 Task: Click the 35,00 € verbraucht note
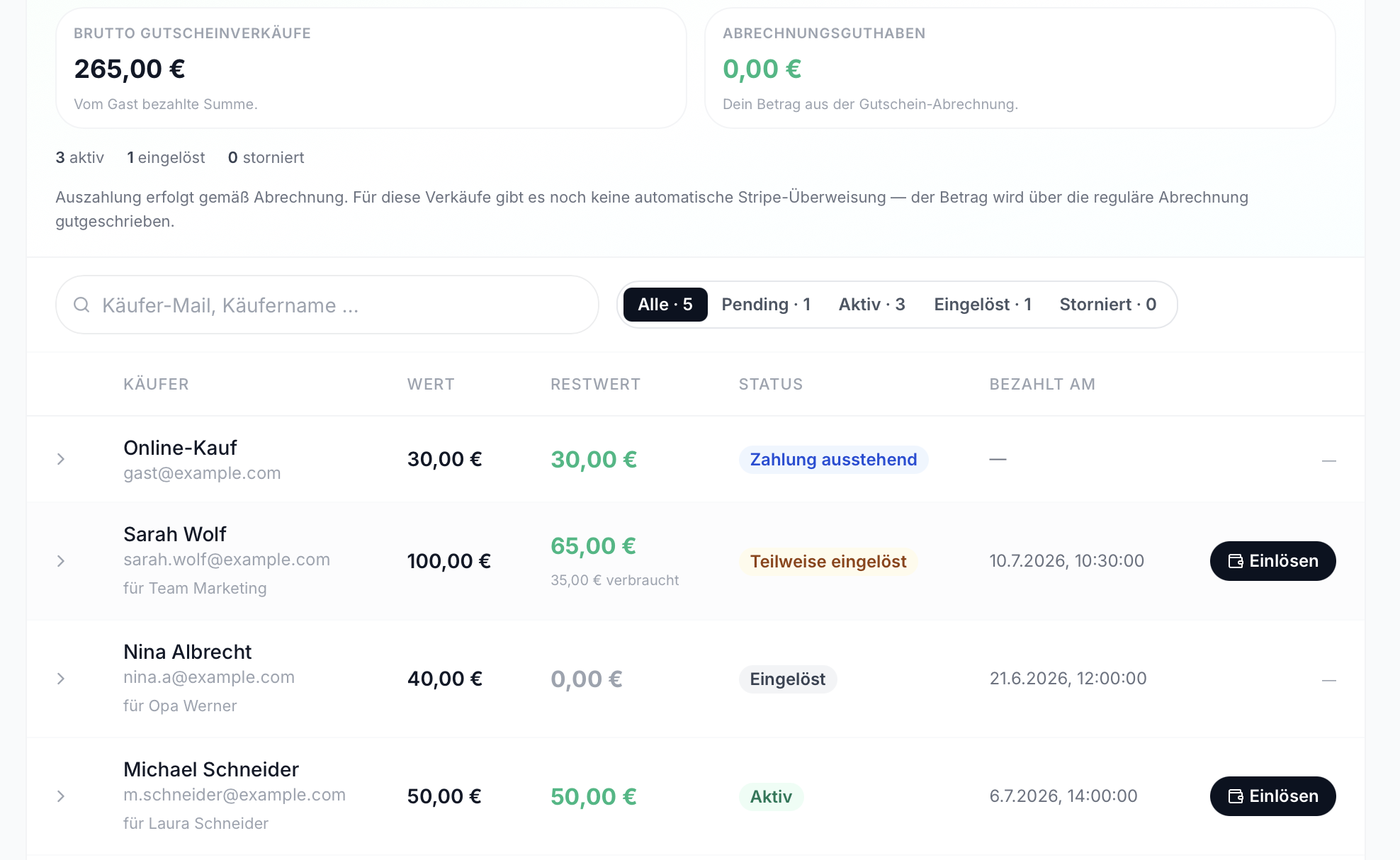pyautogui.click(x=614, y=580)
